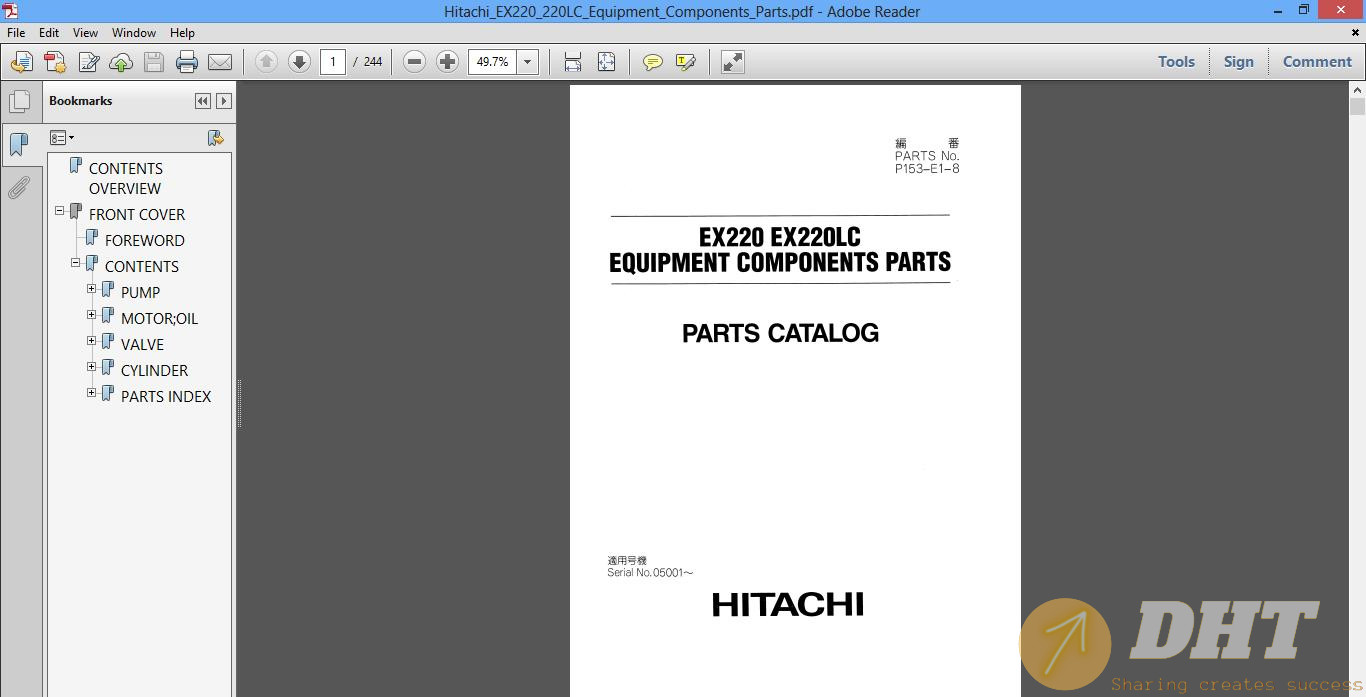The height and width of the screenshot is (697, 1366).
Task: Expand the CYLINDER bookmark node
Action: click(92, 367)
